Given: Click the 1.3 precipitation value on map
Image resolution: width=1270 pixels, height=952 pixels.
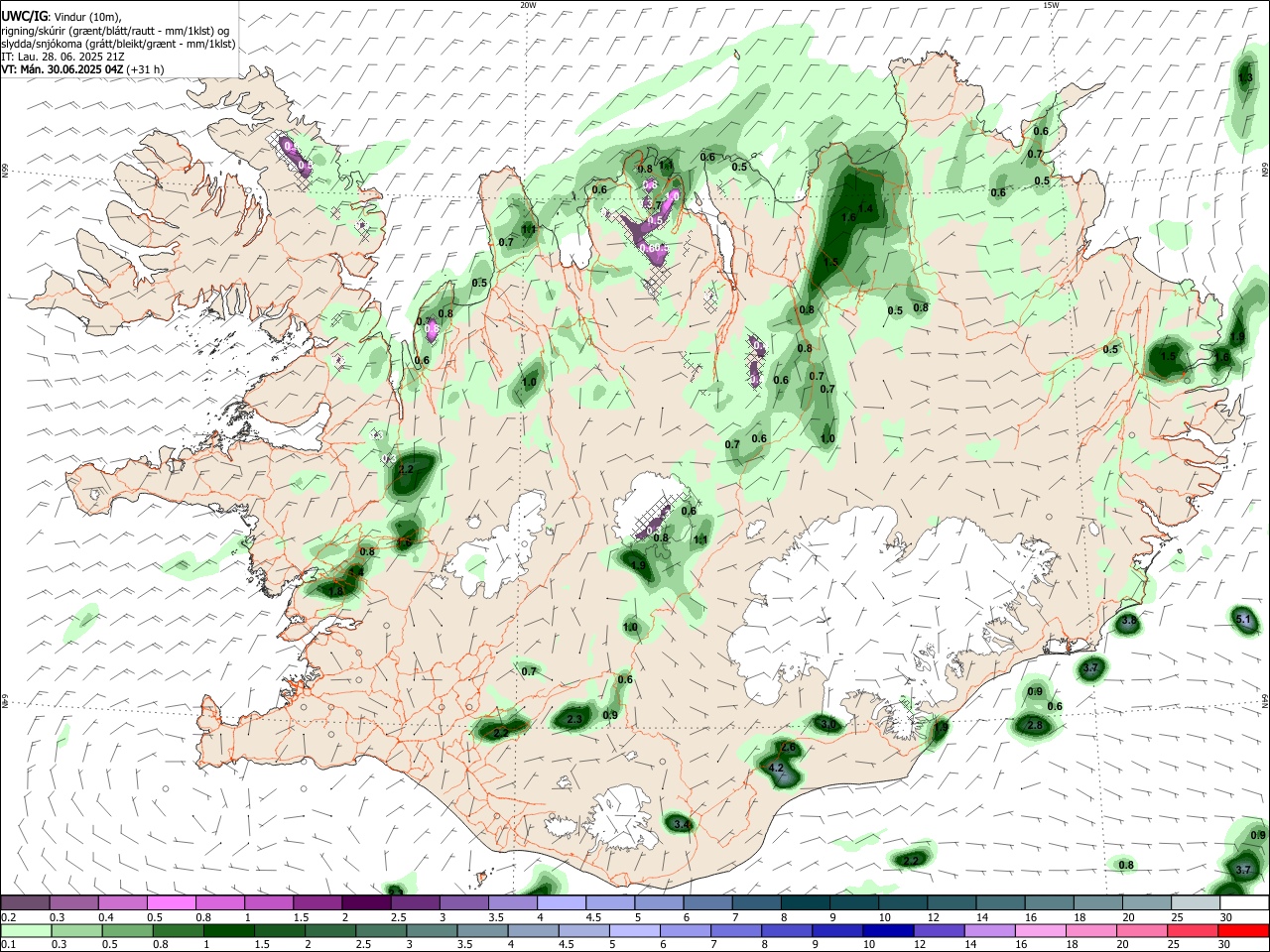Looking at the screenshot, I should [1245, 77].
